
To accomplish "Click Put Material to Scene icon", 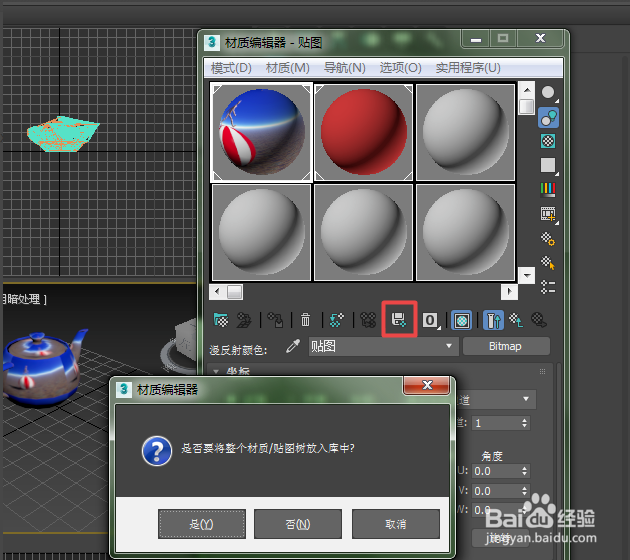I will point(244,320).
